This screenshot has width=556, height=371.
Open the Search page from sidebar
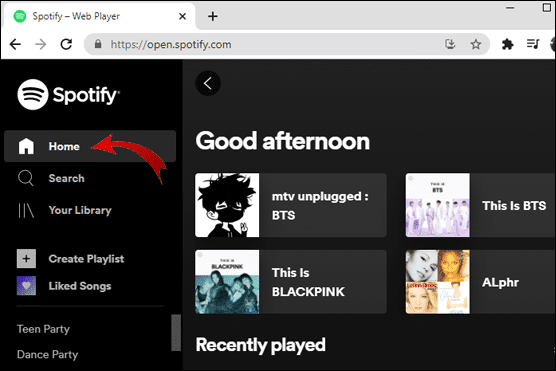click(66, 178)
